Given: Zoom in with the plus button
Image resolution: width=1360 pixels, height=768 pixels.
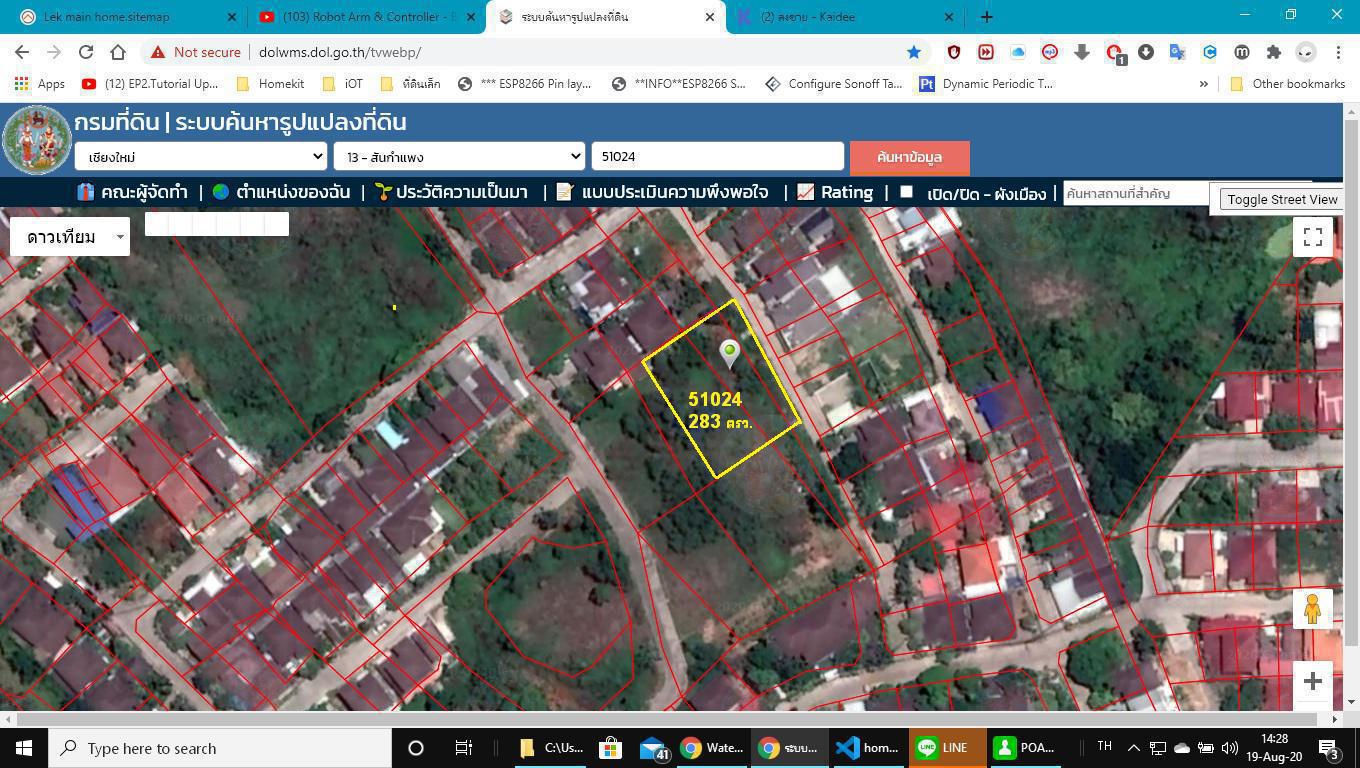Looking at the screenshot, I should (x=1312, y=681).
